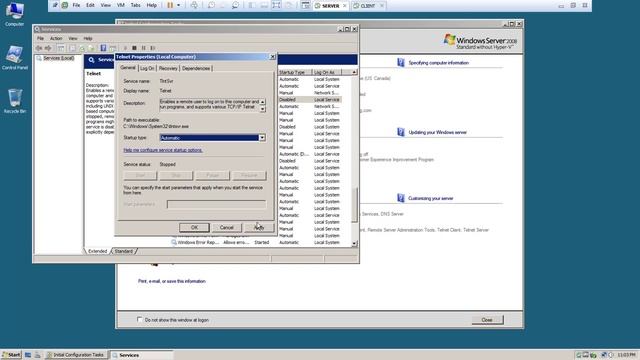Click the Cancel button in Telnet Properties
Image resolution: width=640 pixels, height=360 pixels.
[227, 227]
